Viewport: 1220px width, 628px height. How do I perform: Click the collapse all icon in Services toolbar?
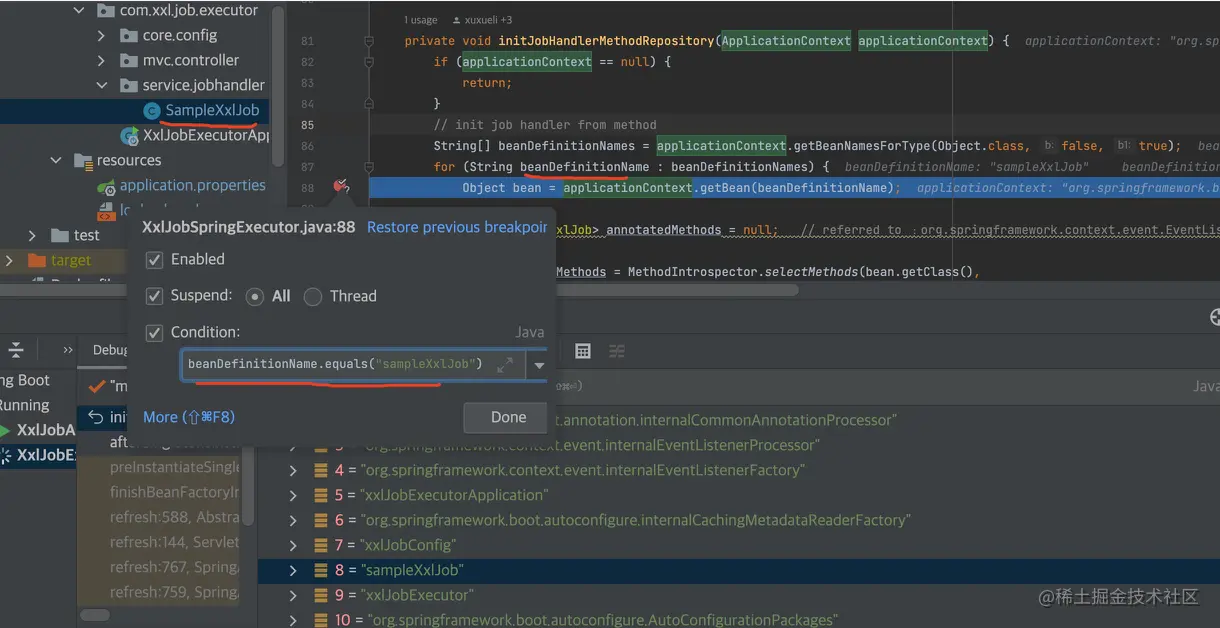(16, 350)
